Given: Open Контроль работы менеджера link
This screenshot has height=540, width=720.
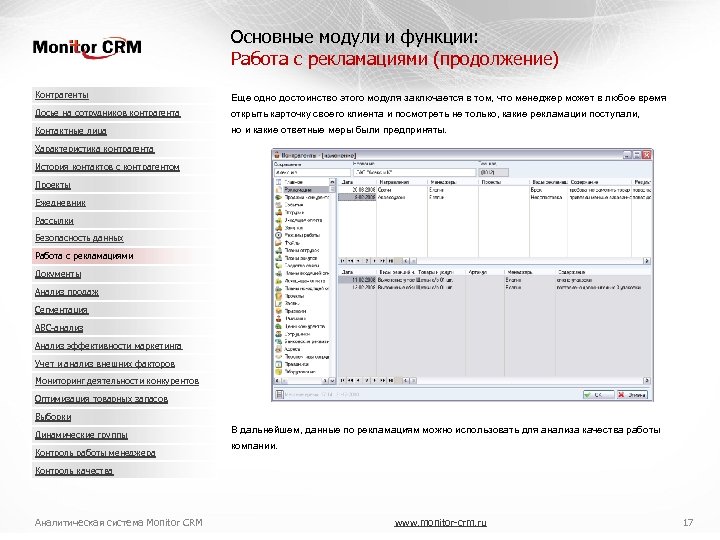Looking at the screenshot, I should click(95, 453).
